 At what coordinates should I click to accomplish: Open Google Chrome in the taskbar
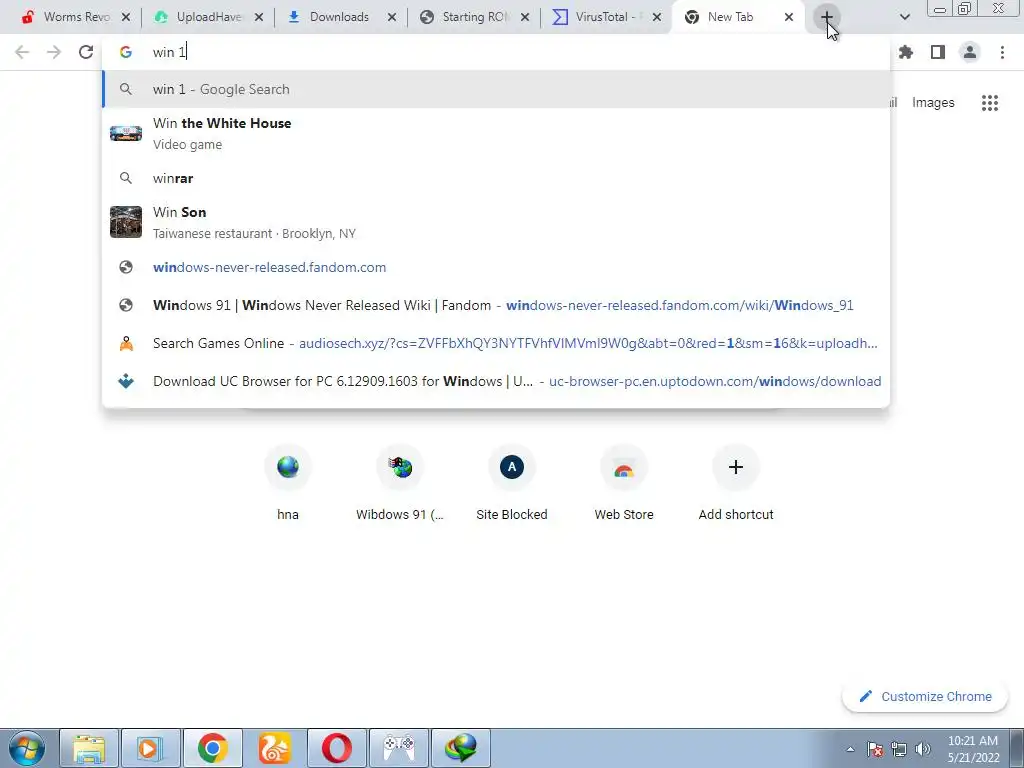pos(213,748)
